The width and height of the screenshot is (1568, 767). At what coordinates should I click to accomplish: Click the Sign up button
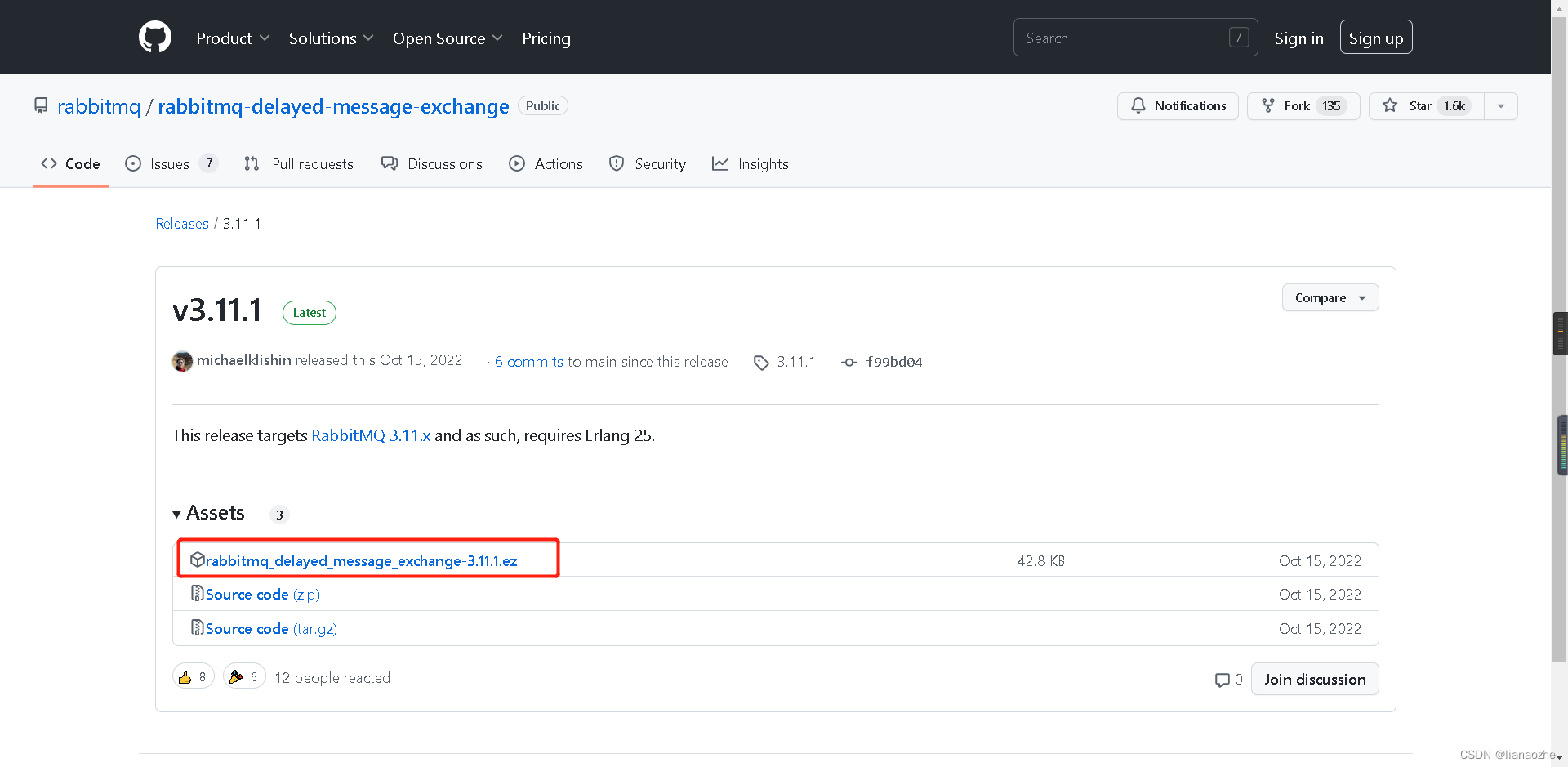point(1376,38)
